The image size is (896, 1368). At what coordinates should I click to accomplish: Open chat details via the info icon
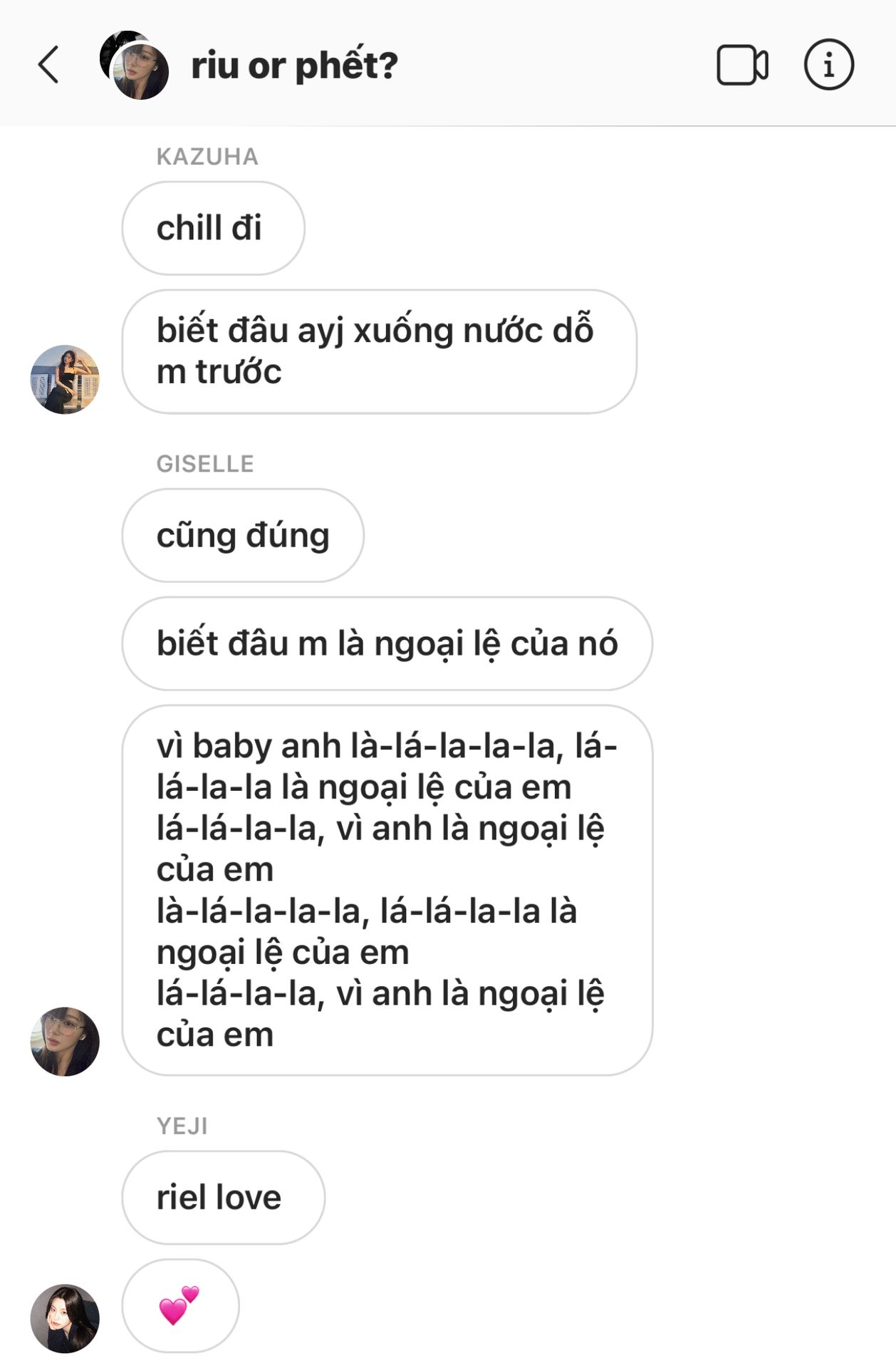[x=828, y=65]
